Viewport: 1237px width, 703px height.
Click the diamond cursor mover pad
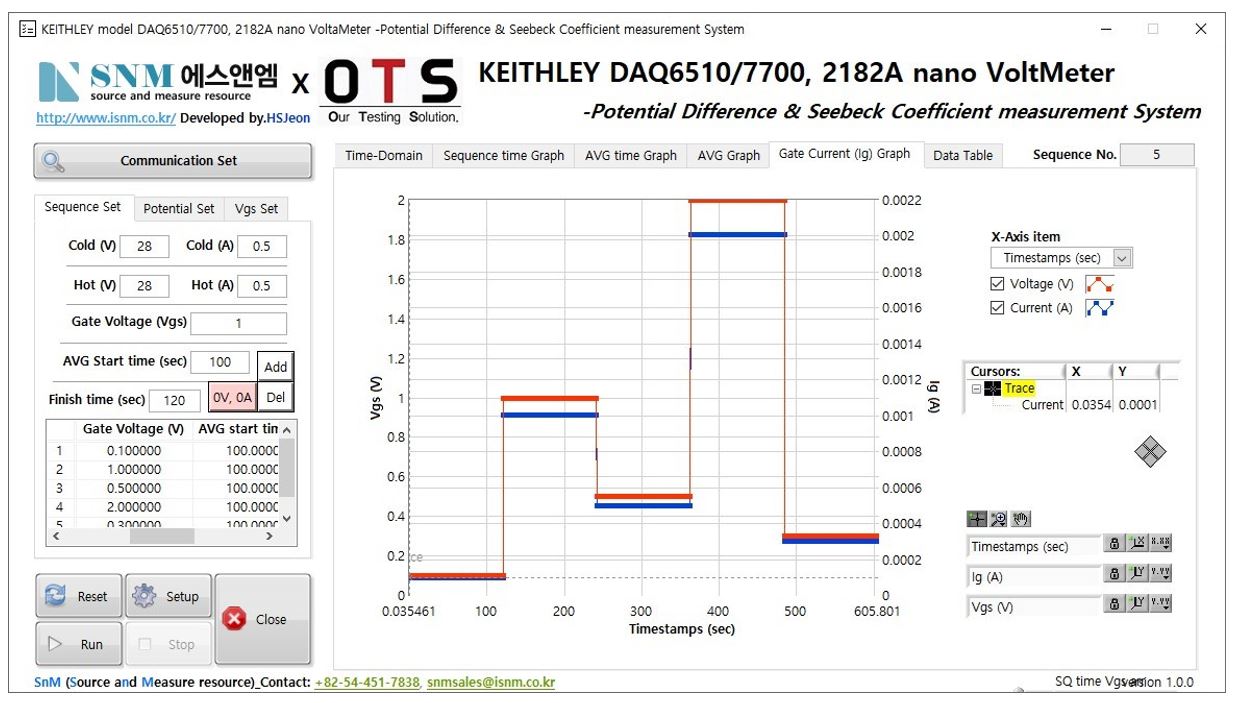click(1150, 453)
